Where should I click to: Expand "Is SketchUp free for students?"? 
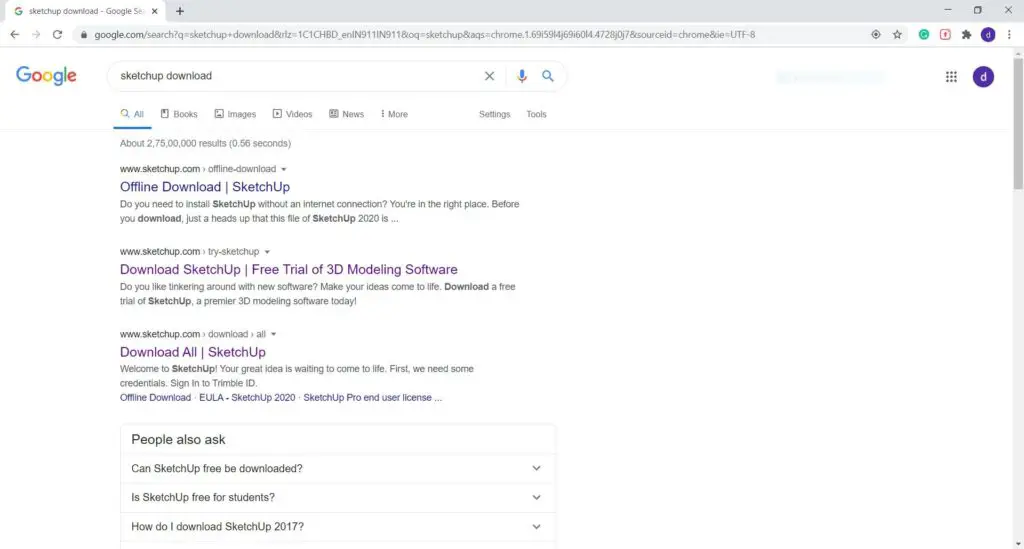click(338, 497)
